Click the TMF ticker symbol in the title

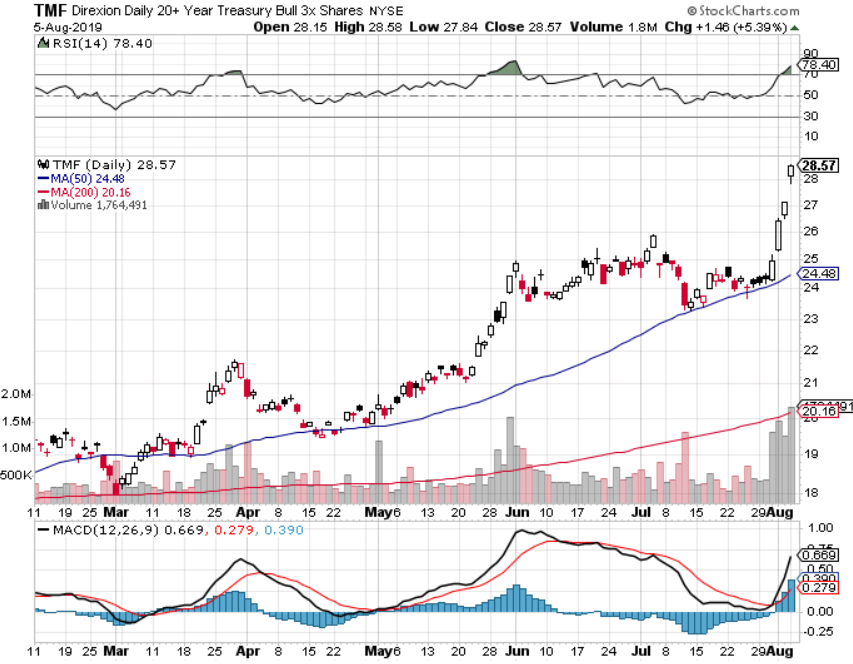coord(50,10)
